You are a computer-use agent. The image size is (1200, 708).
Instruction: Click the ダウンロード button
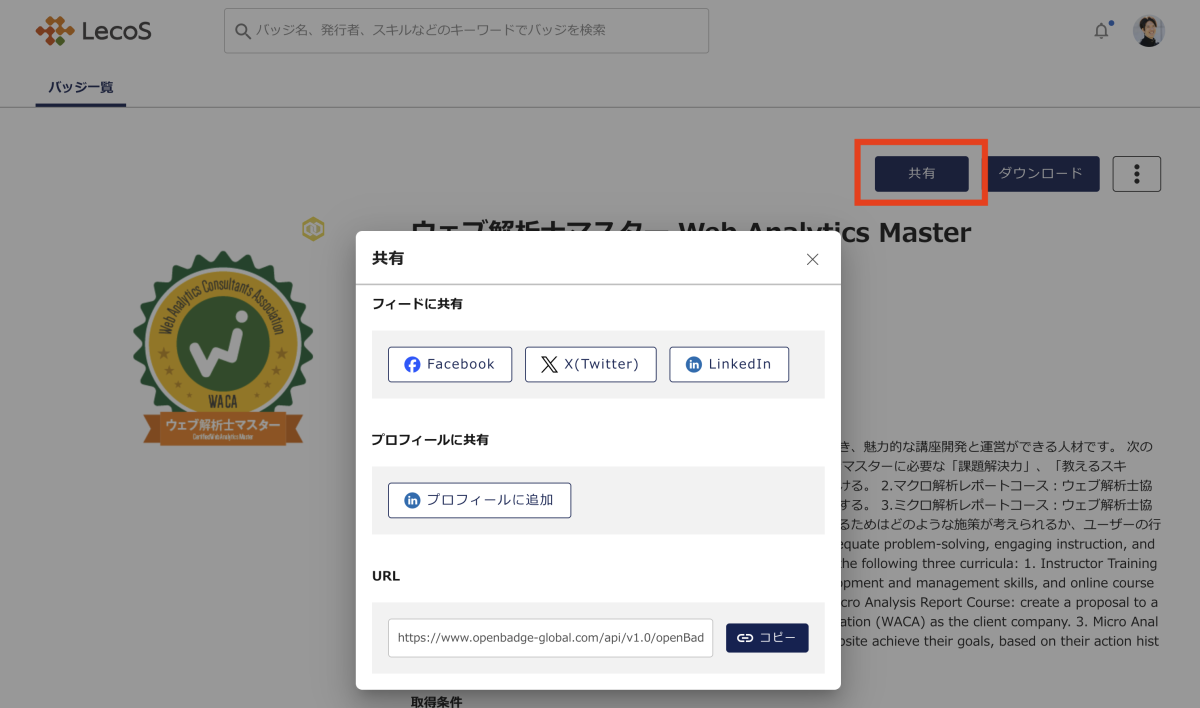tap(1041, 174)
